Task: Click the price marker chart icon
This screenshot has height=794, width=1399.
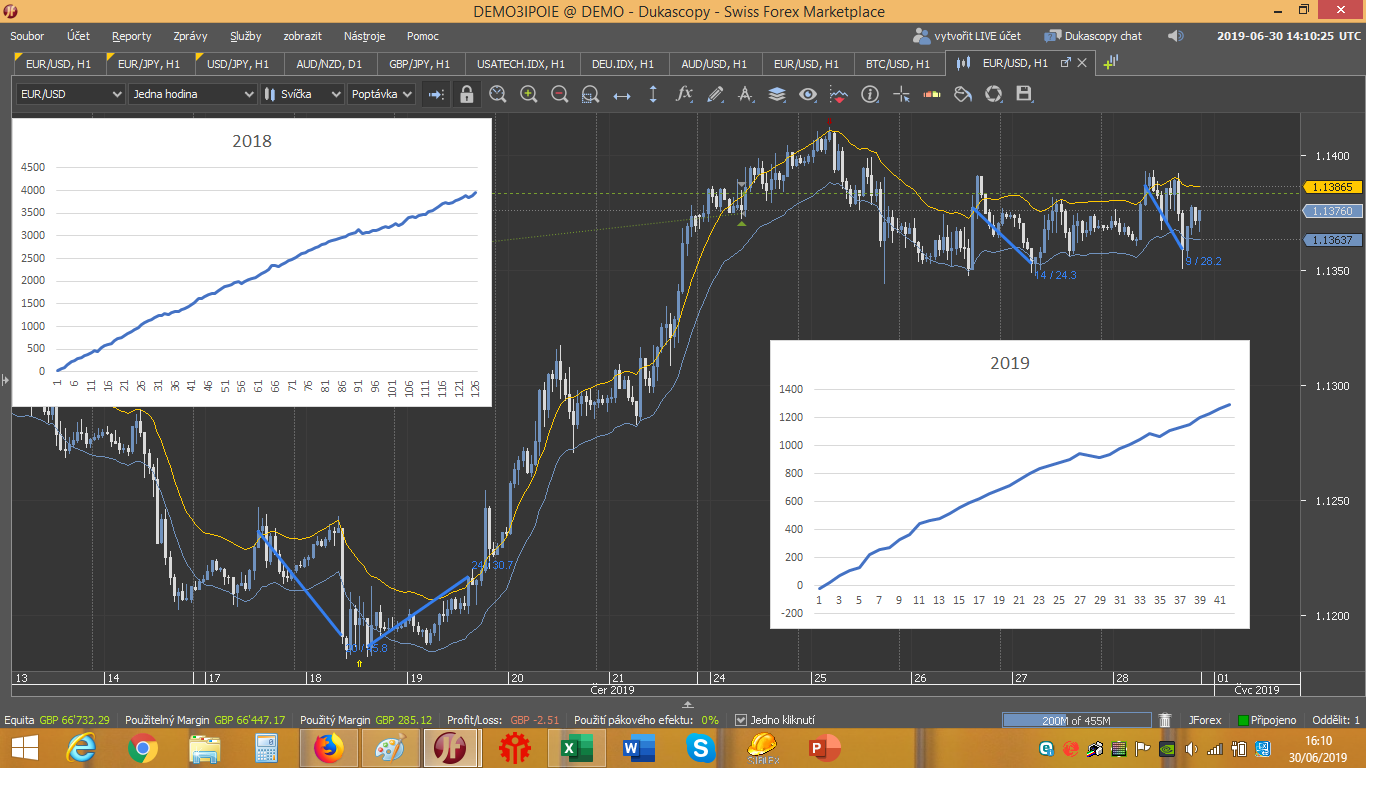Action: pyautogui.click(x=839, y=94)
